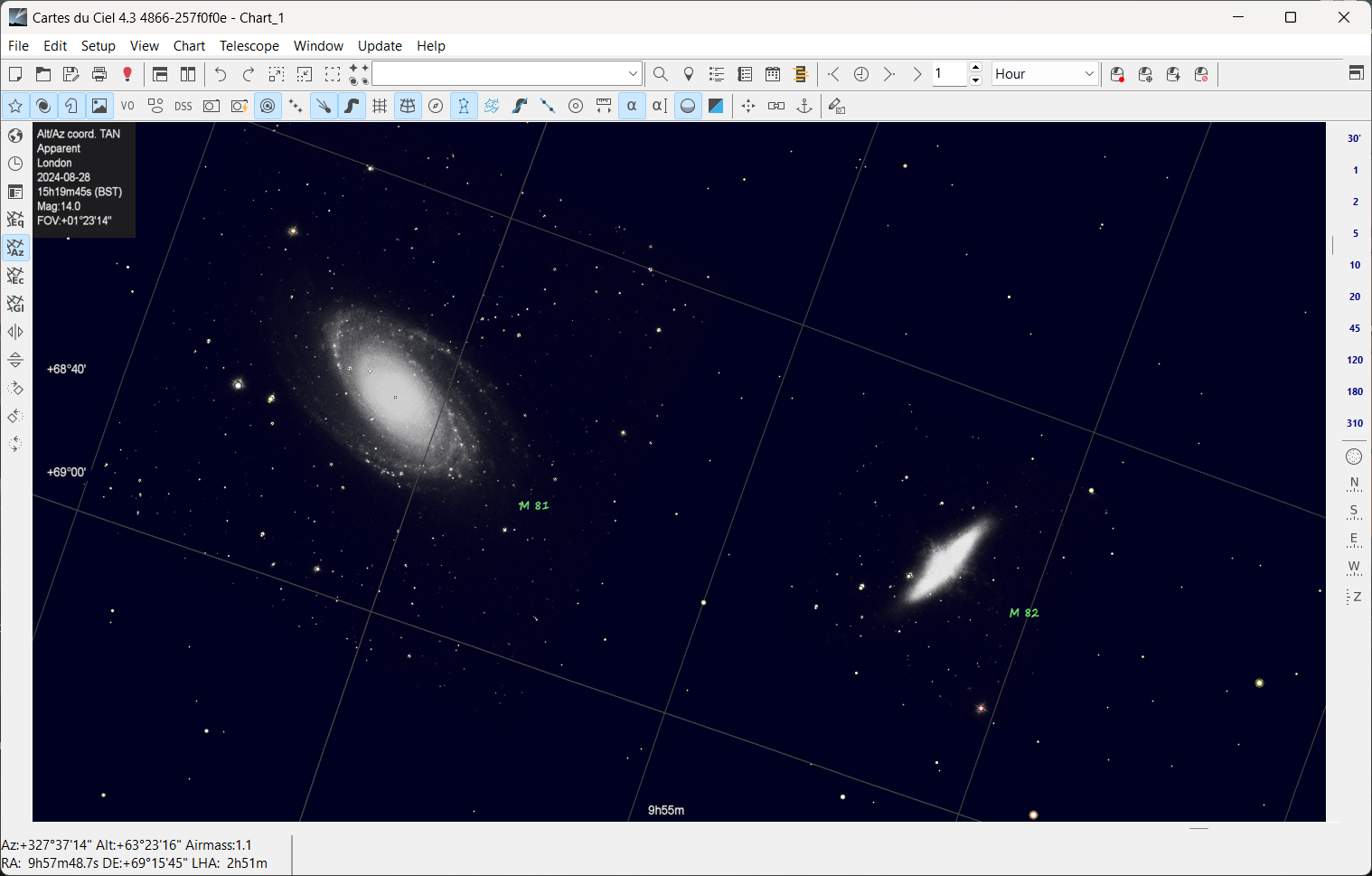
Task: Open the Hour time unit dropdown
Action: tap(1088, 74)
